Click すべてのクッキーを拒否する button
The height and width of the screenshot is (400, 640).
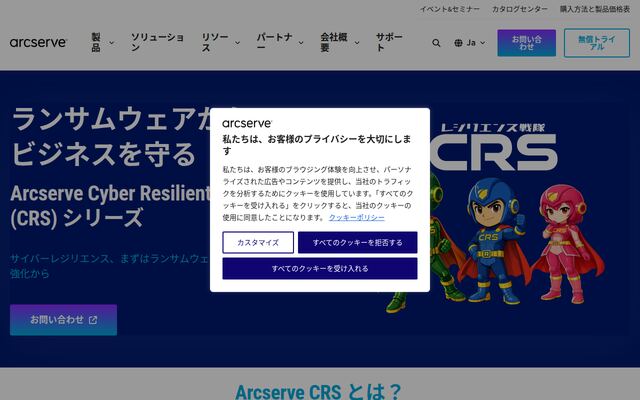[358, 242]
